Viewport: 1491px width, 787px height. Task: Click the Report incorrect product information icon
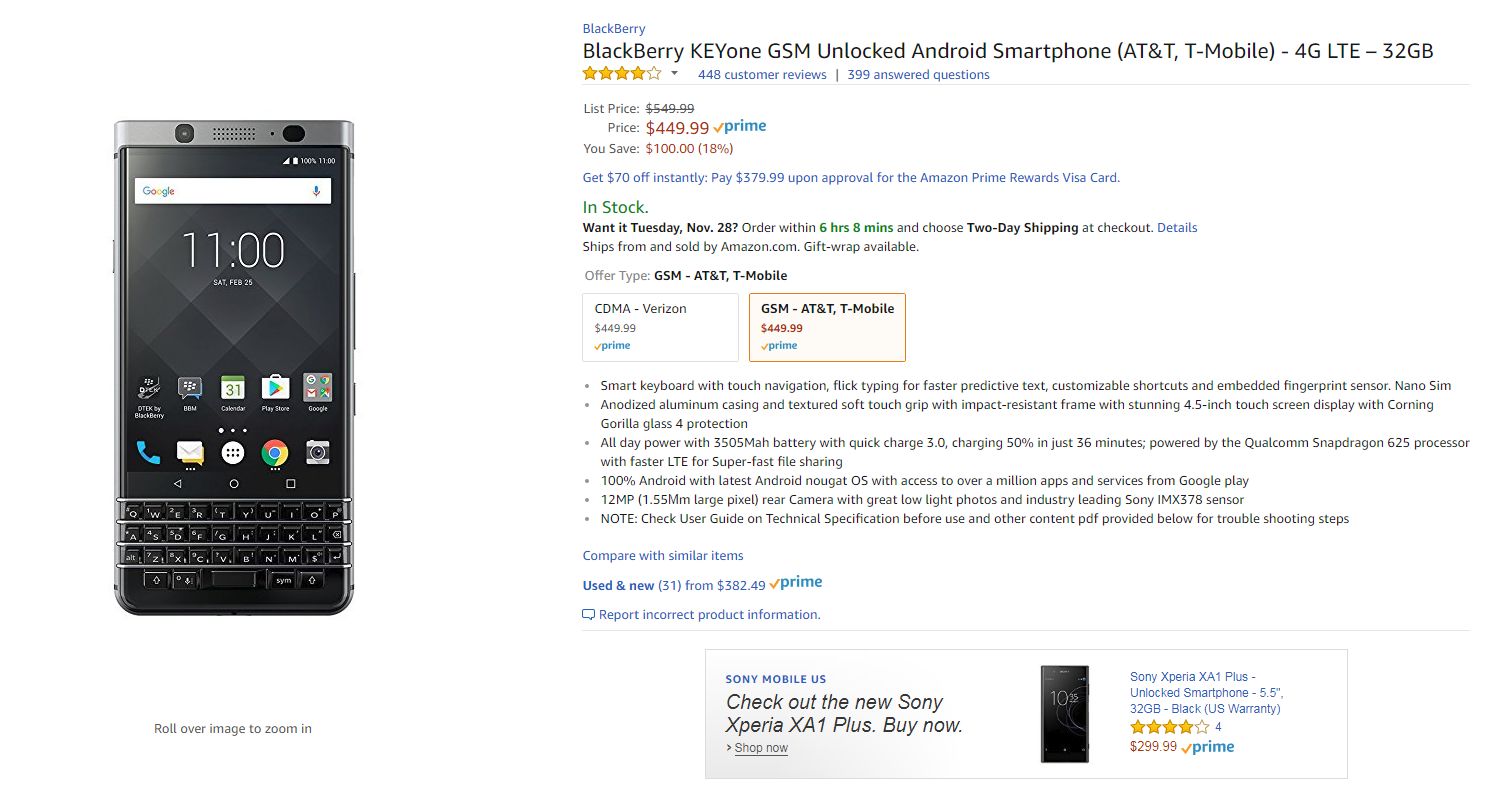[x=589, y=615]
